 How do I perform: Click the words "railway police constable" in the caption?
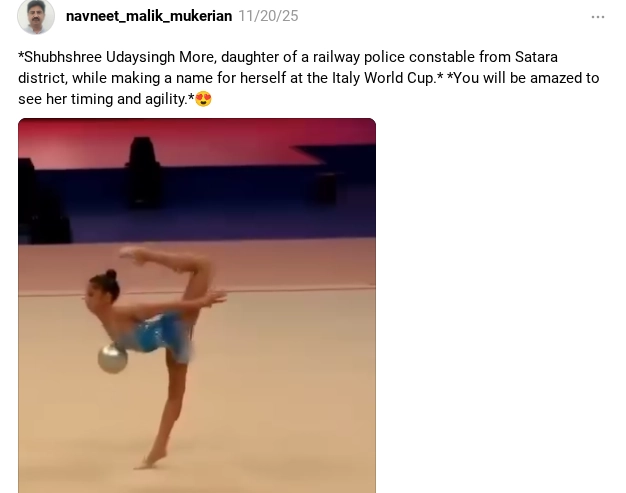point(394,57)
